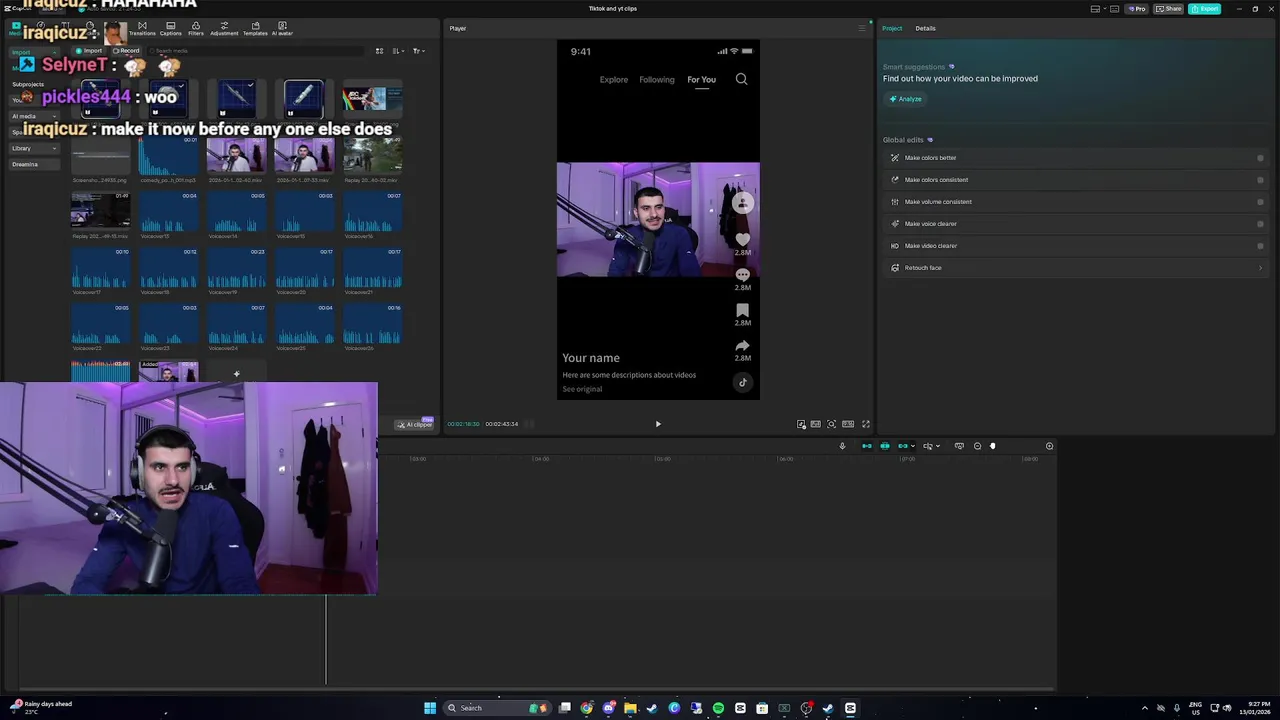
Task: Click the Search media input field
Action: (x=255, y=51)
